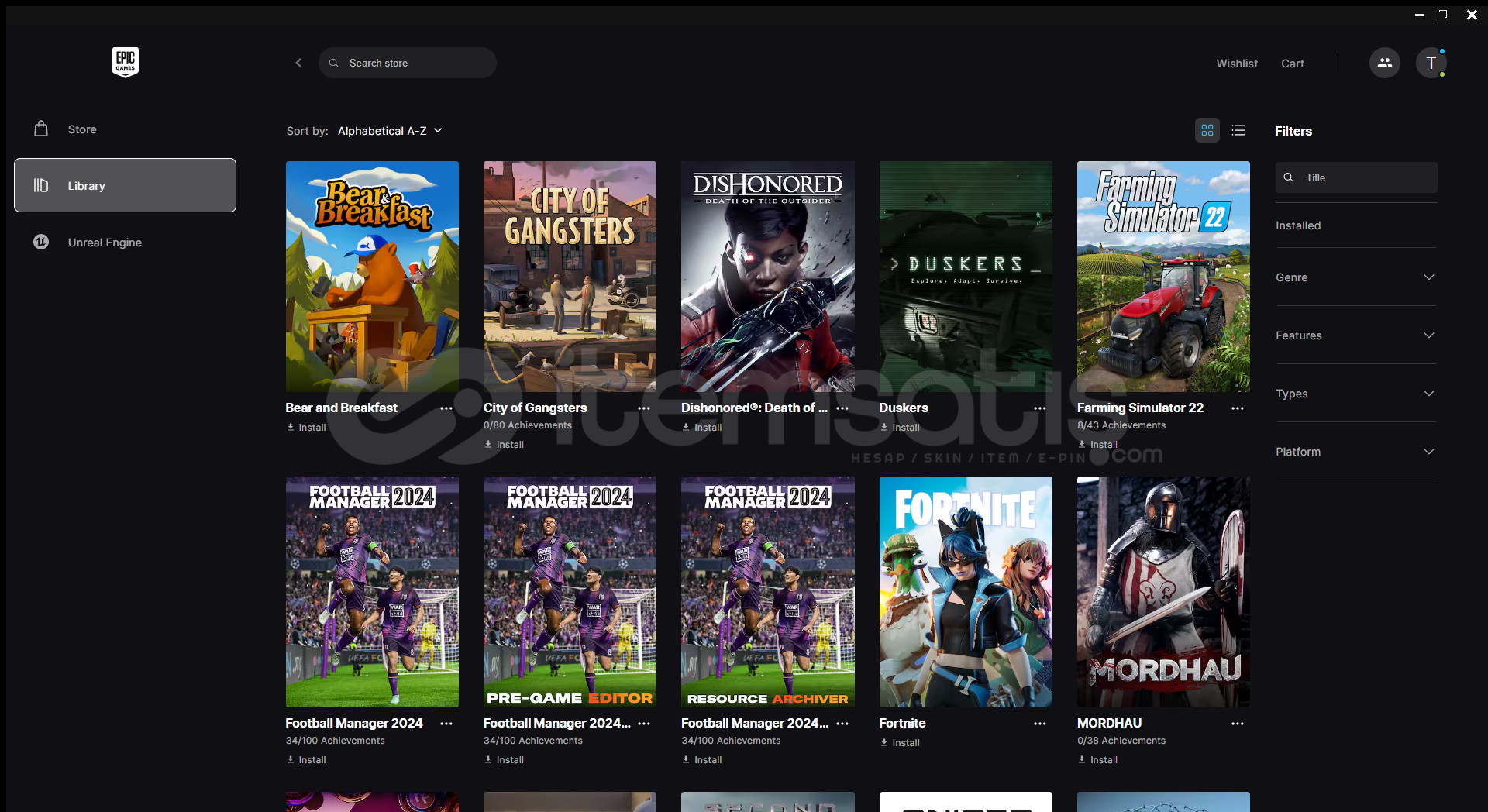Click the Search store field

pos(407,63)
